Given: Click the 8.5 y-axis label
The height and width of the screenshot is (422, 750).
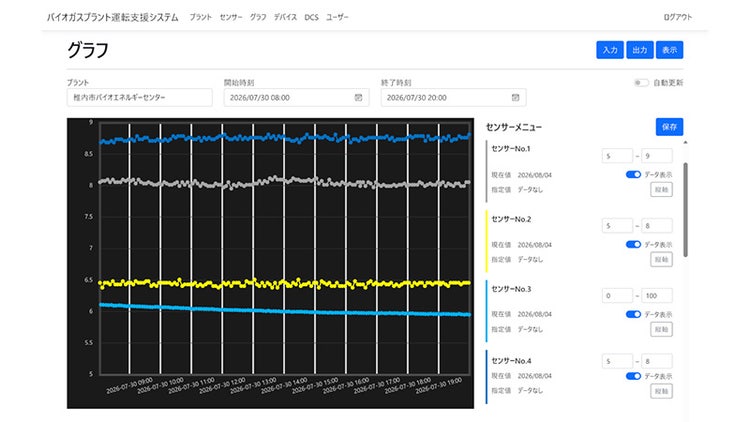Looking at the screenshot, I should (88, 154).
